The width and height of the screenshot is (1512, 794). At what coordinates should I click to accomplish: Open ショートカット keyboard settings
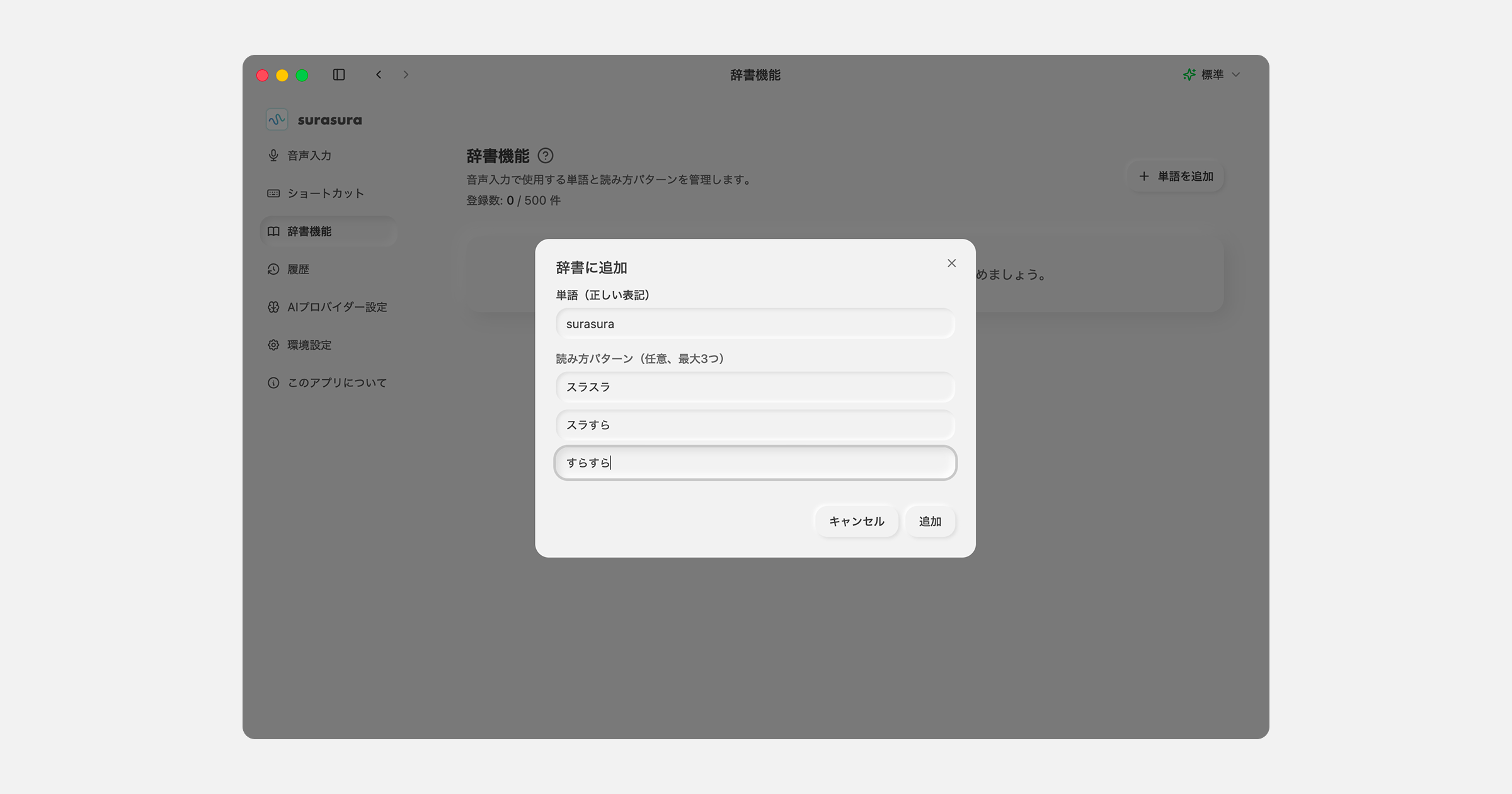325,193
